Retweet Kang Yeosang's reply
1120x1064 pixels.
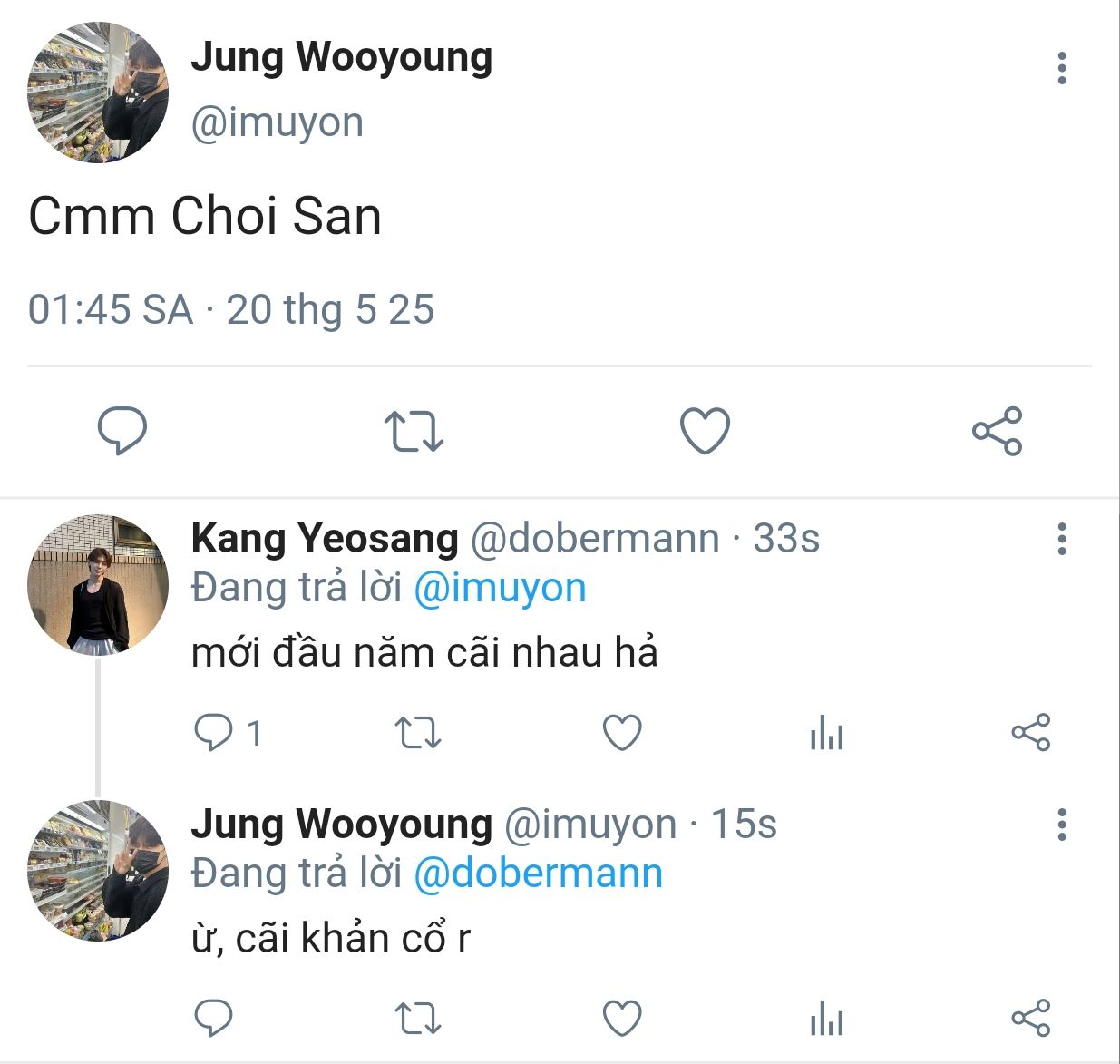click(x=418, y=733)
